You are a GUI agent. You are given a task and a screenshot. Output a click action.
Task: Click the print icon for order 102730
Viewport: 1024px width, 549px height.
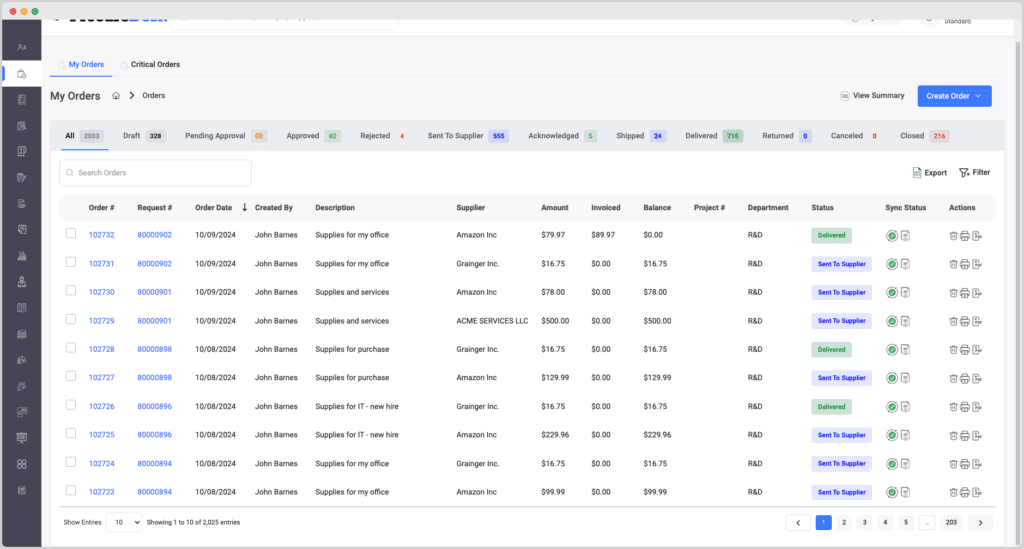pyautogui.click(x=965, y=293)
